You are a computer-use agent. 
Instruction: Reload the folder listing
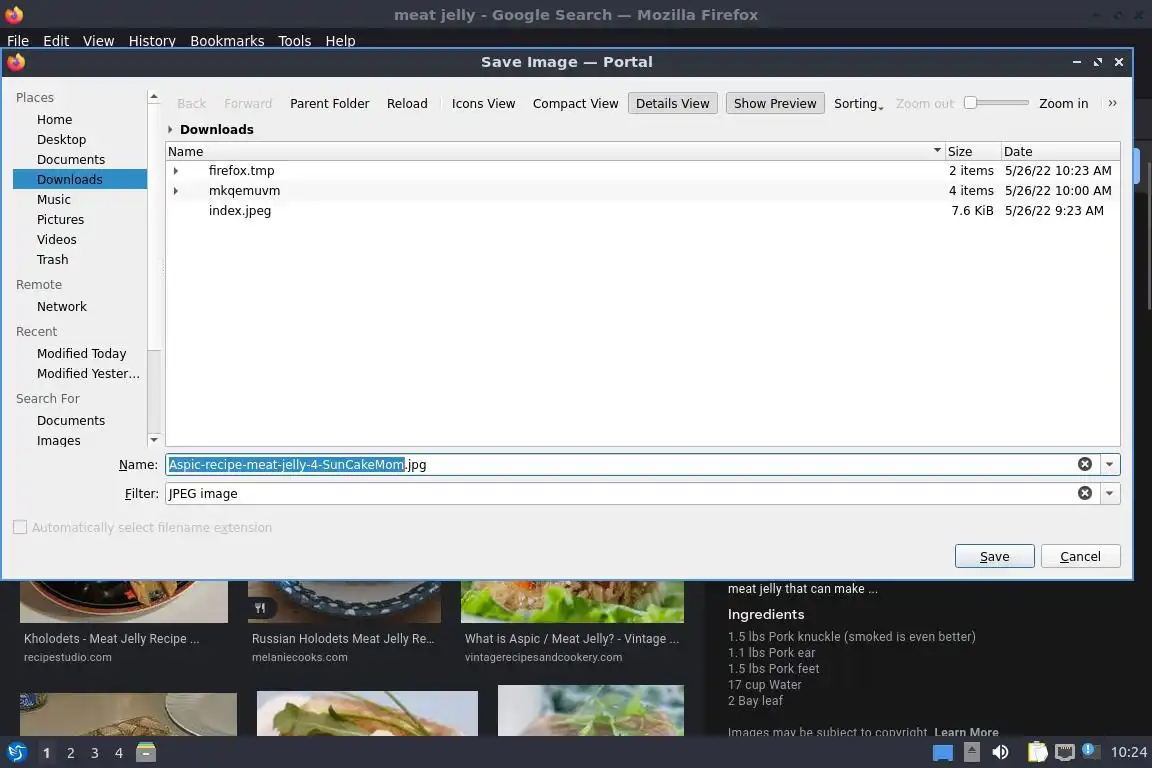[407, 104]
